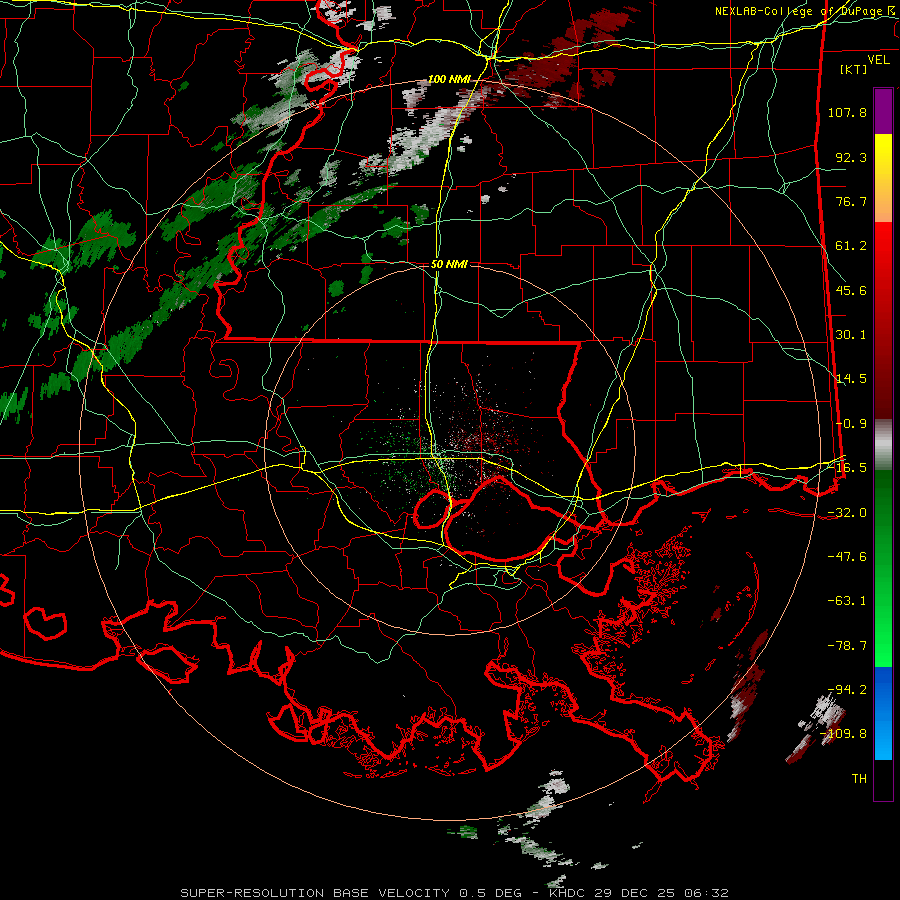The width and height of the screenshot is (900, 900).
Task: Click the black TH segment of the color bar
Action: coord(883,779)
